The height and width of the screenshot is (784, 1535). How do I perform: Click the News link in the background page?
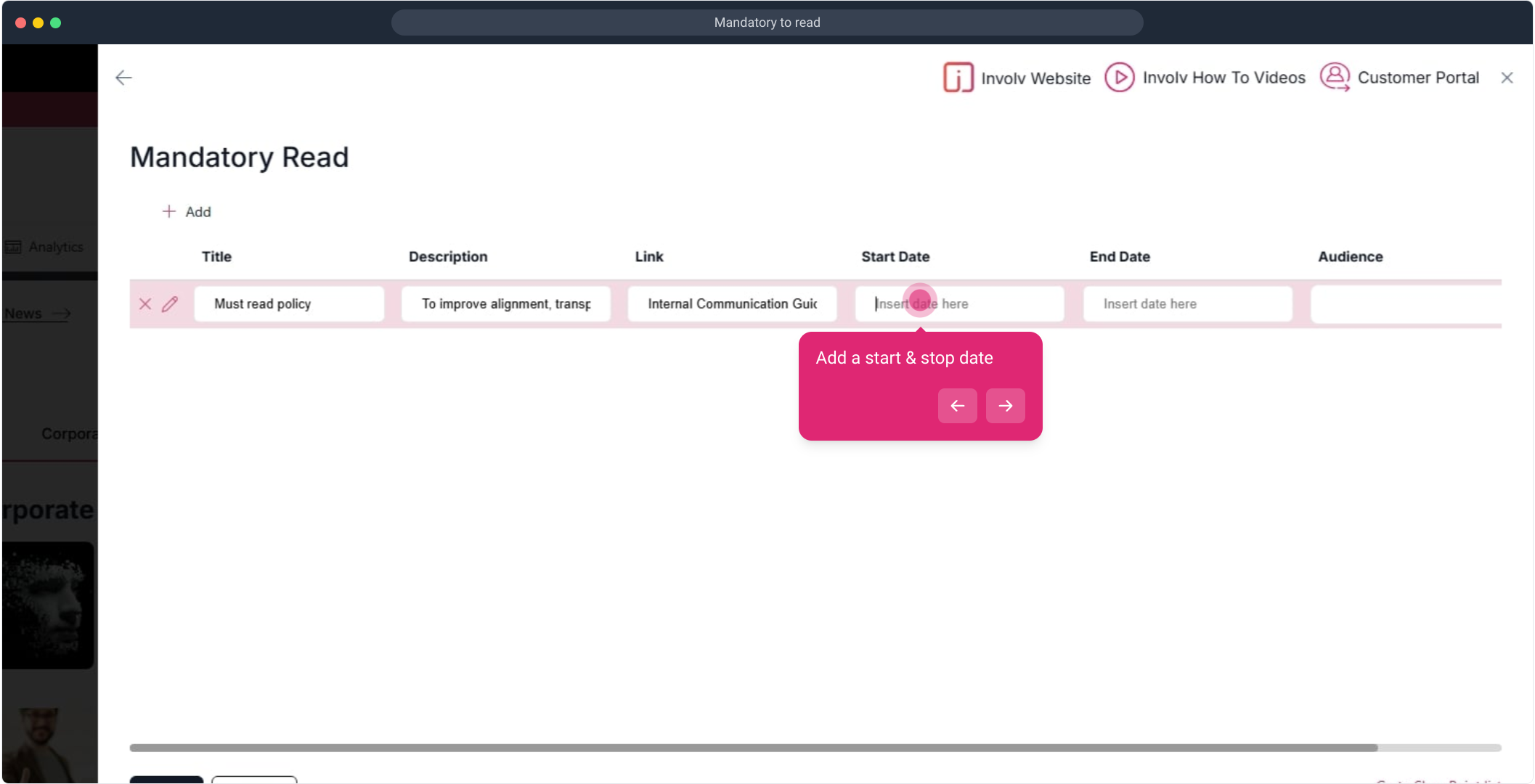[x=37, y=314]
